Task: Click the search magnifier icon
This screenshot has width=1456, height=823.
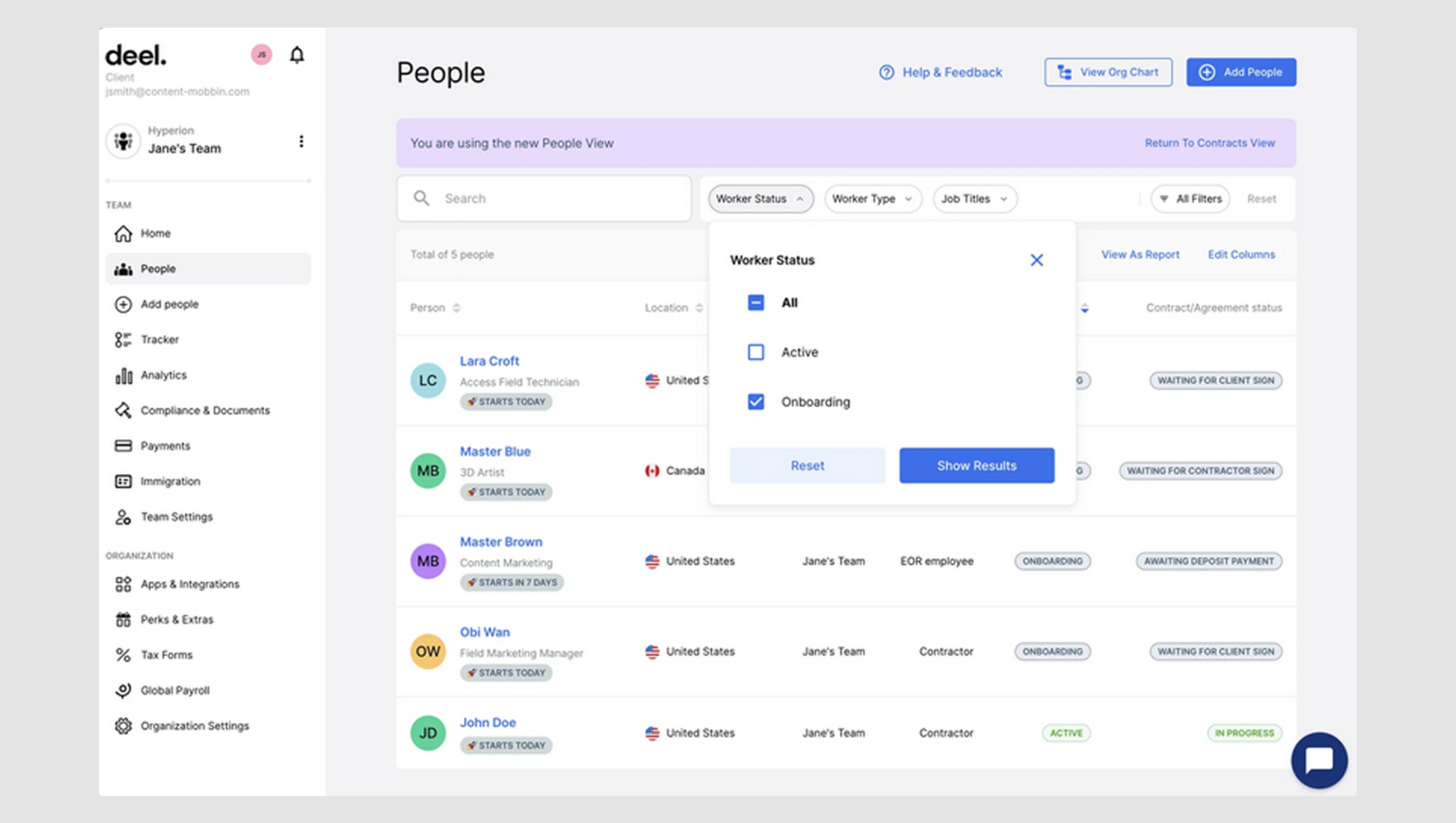Action: pos(421,198)
